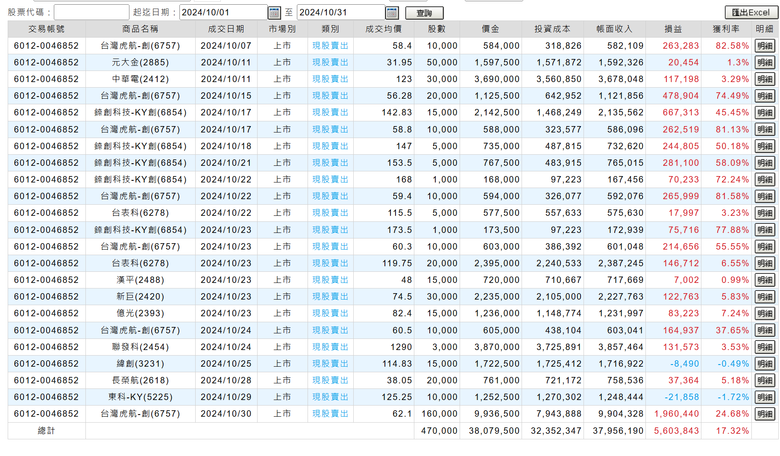Viewport: 780px width, 456px height.
Task: Click the 股數 column header
Action: pos(437,29)
